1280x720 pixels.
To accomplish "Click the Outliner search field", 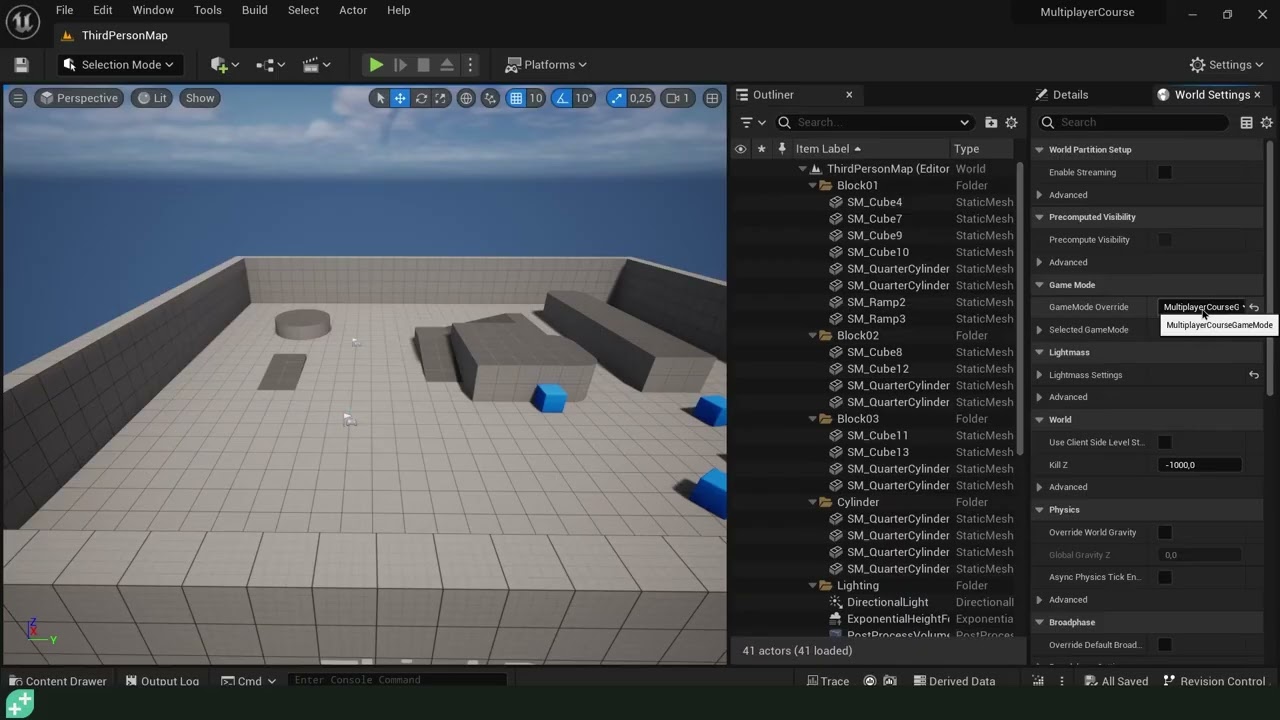I will [x=875, y=122].
